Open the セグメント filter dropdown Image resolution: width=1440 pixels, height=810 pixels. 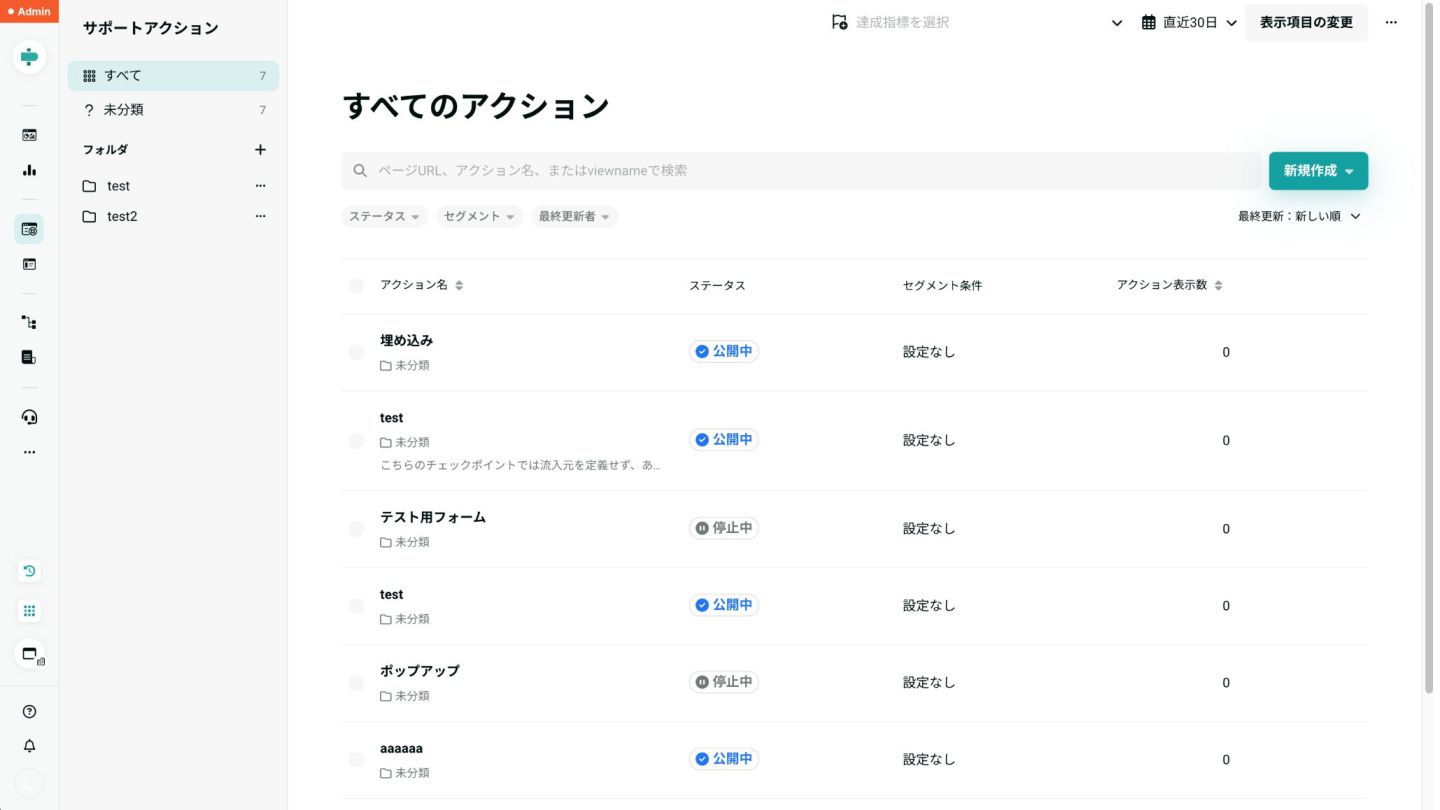(x=479, y=216)
